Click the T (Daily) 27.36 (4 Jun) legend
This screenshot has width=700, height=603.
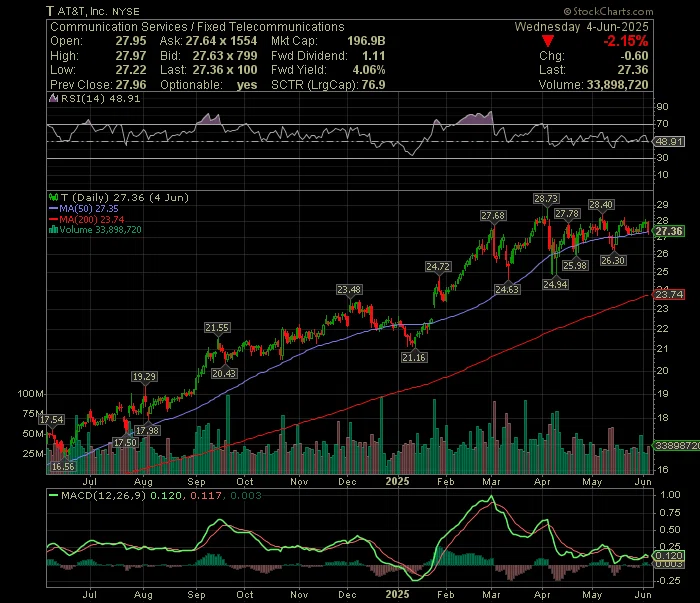125,197
